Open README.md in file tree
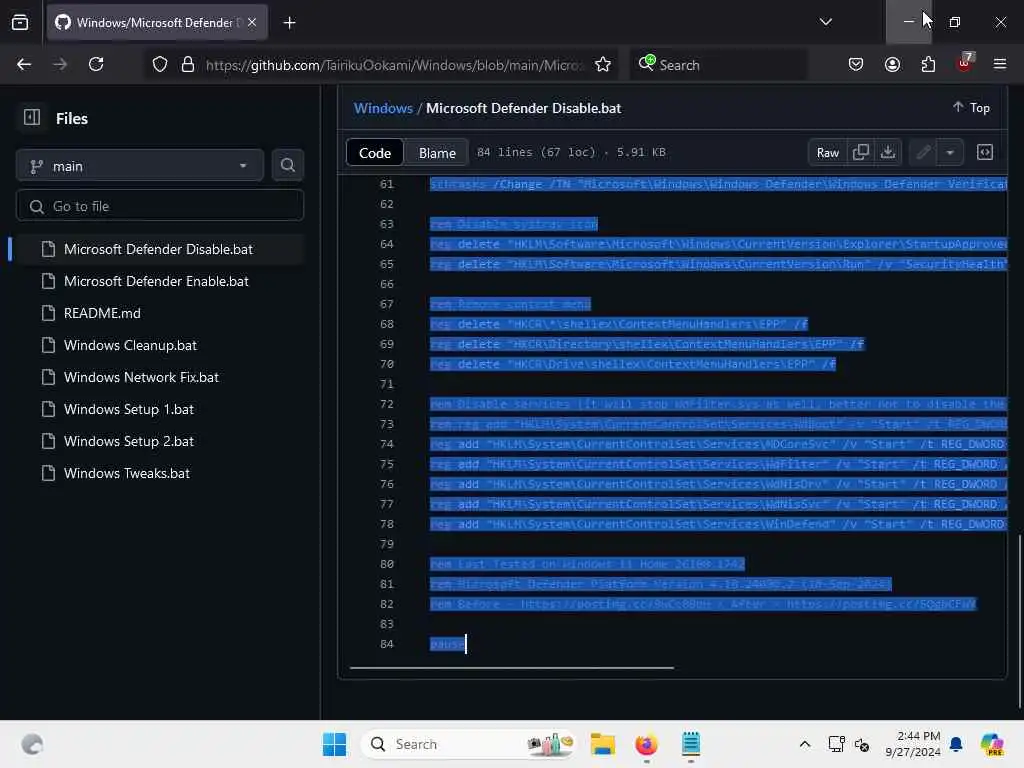This screenshot has width=1024, height=768. (101, 313)
